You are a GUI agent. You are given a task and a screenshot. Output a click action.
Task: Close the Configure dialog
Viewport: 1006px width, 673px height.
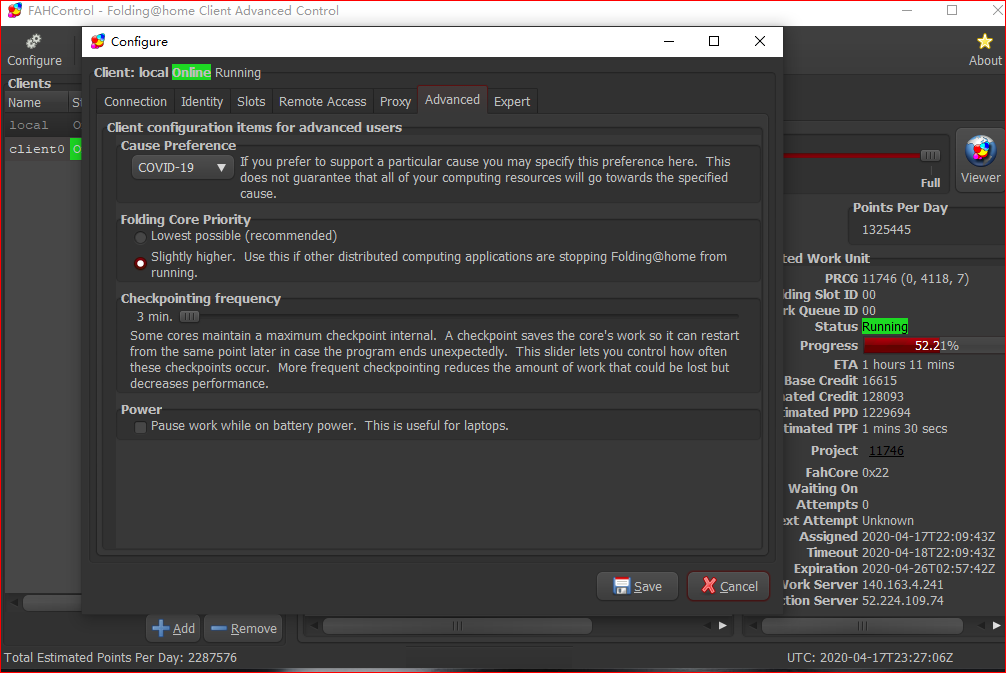[x=760, y=41]
